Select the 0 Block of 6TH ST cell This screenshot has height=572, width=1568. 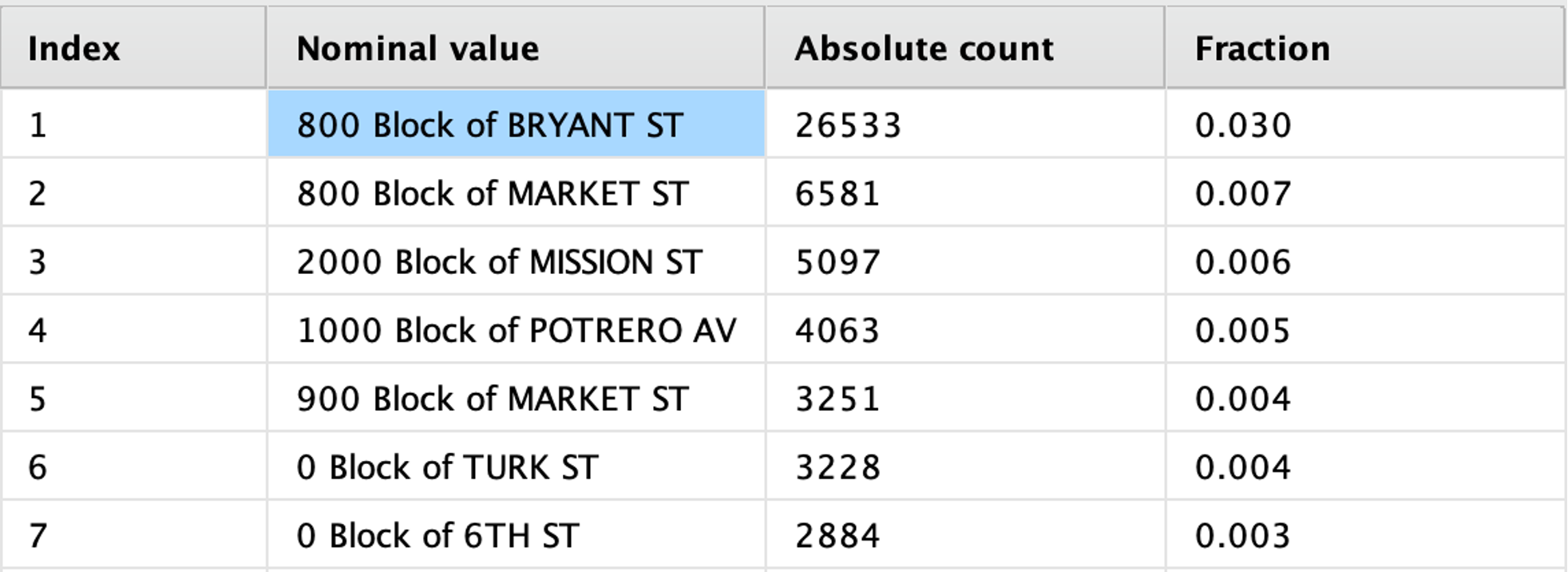click(516, 535)
